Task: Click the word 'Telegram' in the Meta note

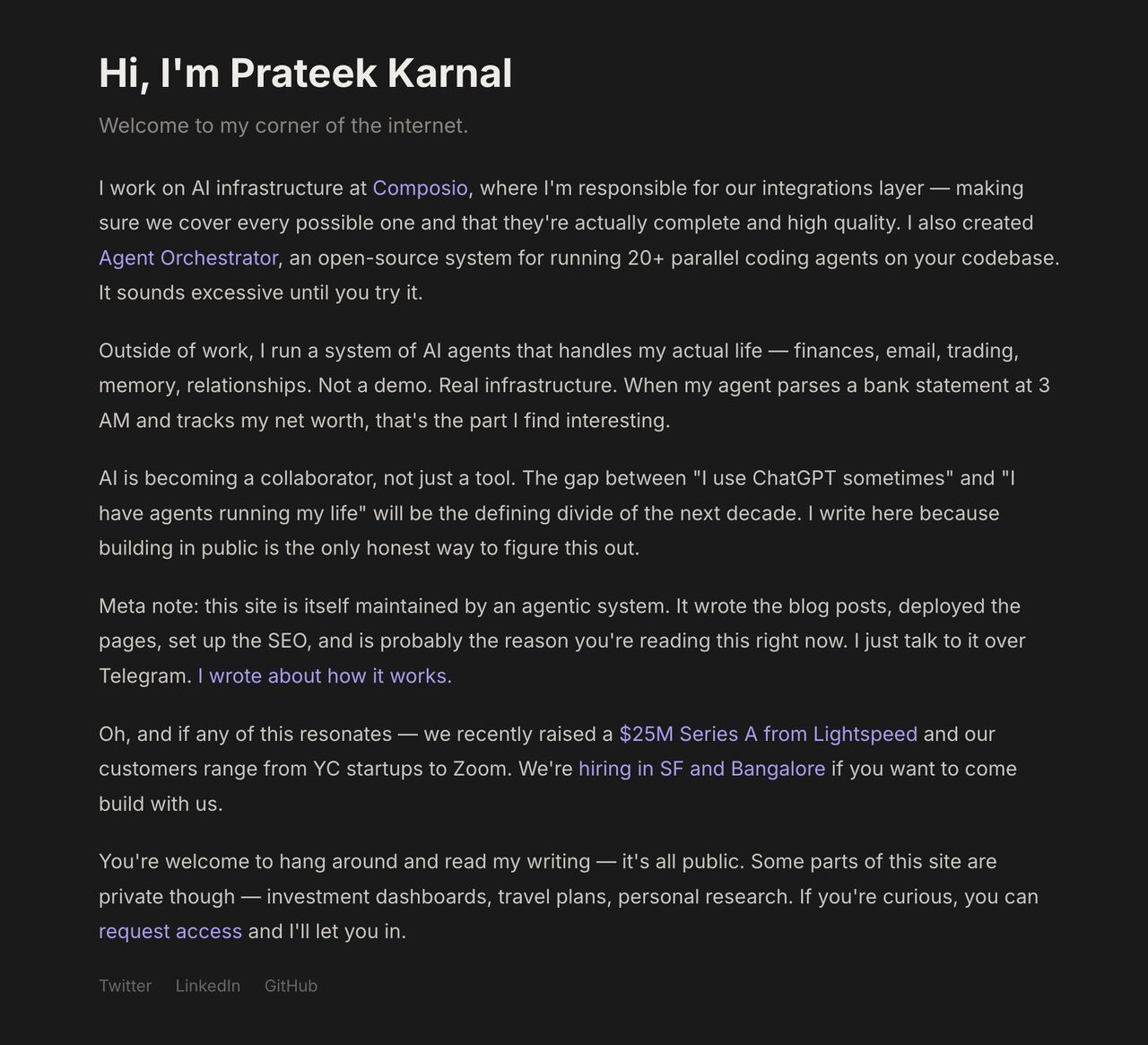Action: click(145, 676)
